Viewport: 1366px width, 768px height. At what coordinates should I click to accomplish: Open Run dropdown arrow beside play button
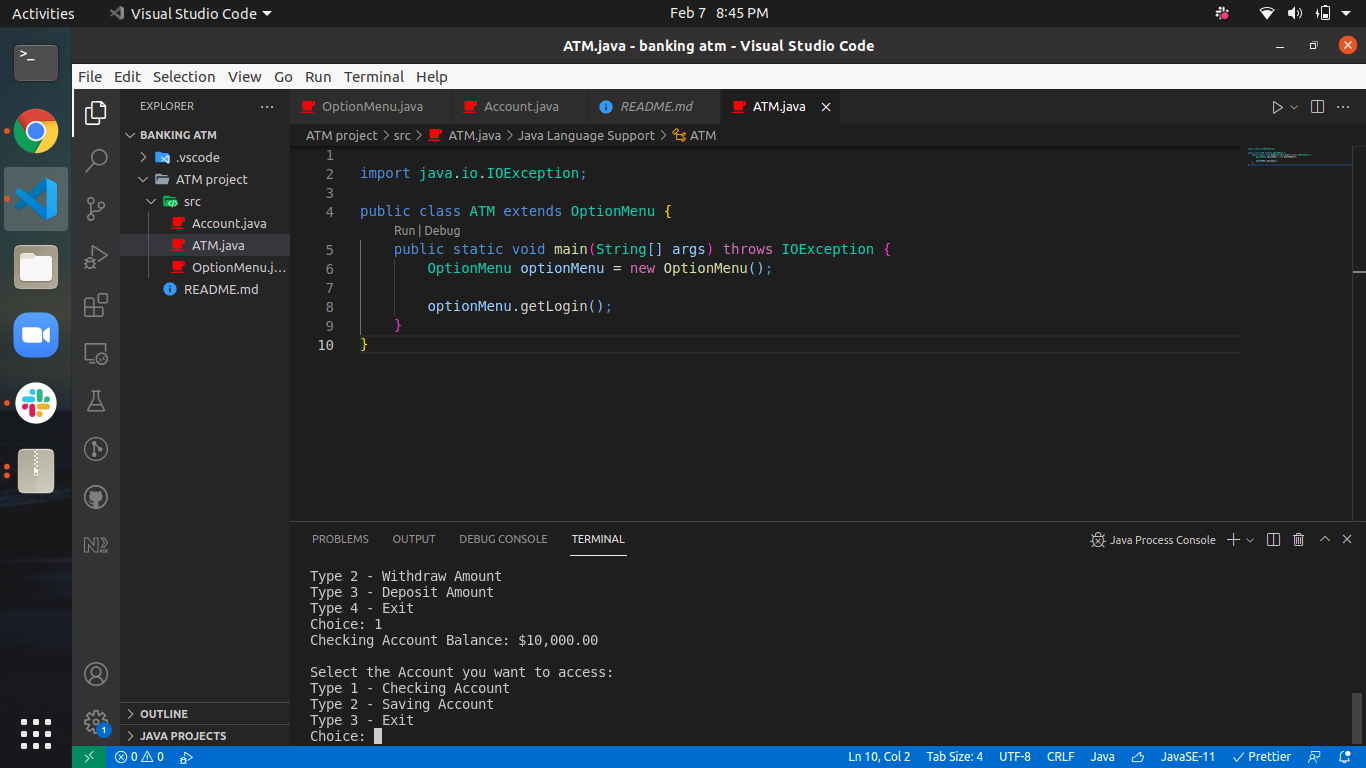1294,107
